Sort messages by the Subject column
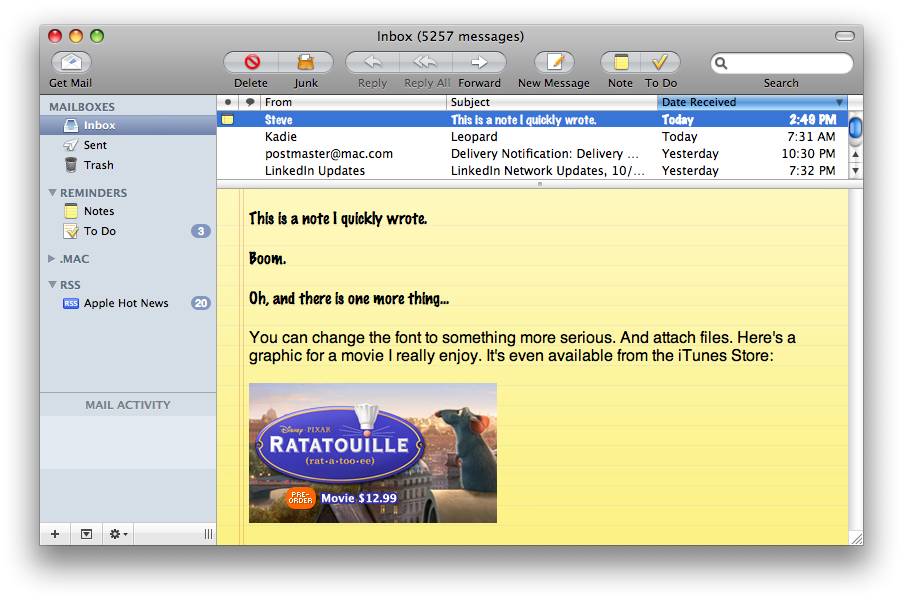This screenshot has width=903, height=600. (552, 102)
